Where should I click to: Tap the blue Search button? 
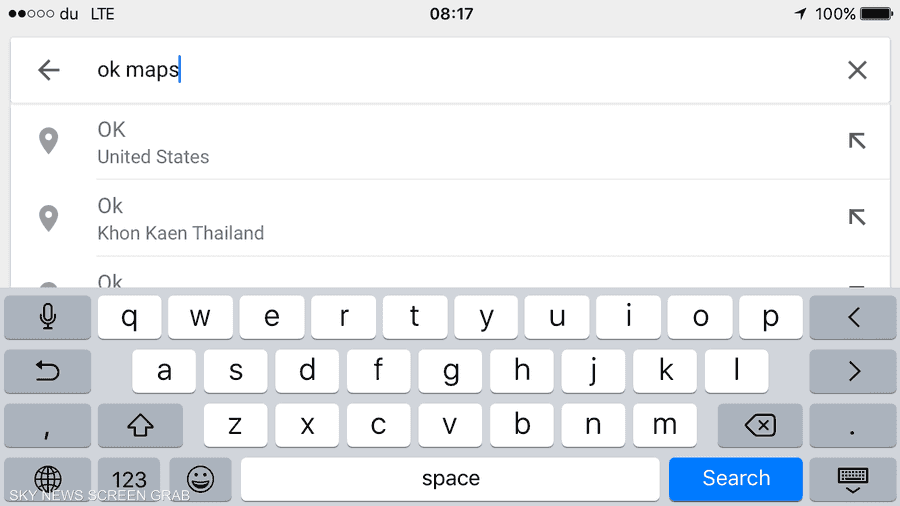coord(735,480)
